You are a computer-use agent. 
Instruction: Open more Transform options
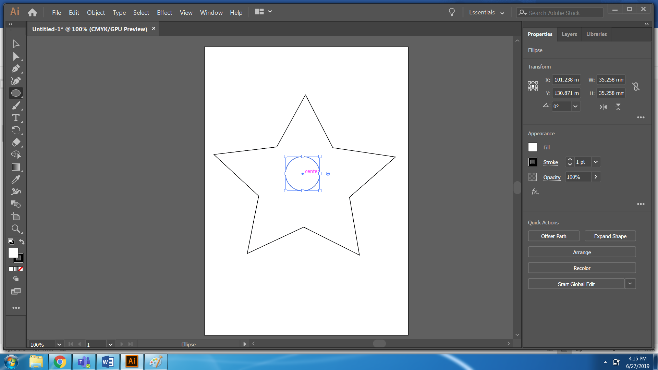(641, 117)
